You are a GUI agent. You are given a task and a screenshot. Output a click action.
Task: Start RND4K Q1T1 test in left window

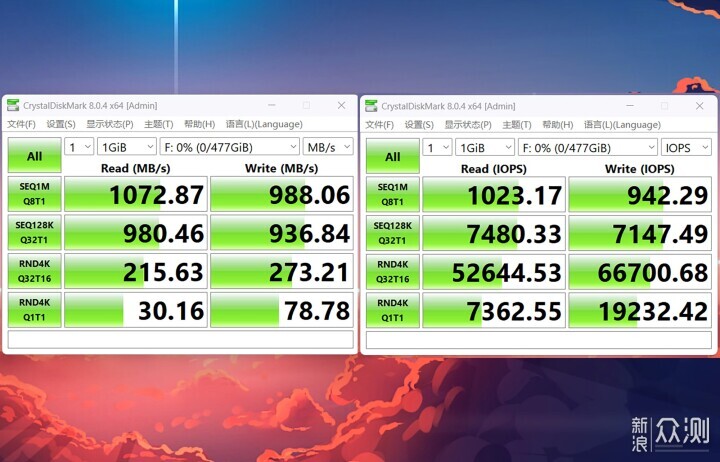click(34, 310)
